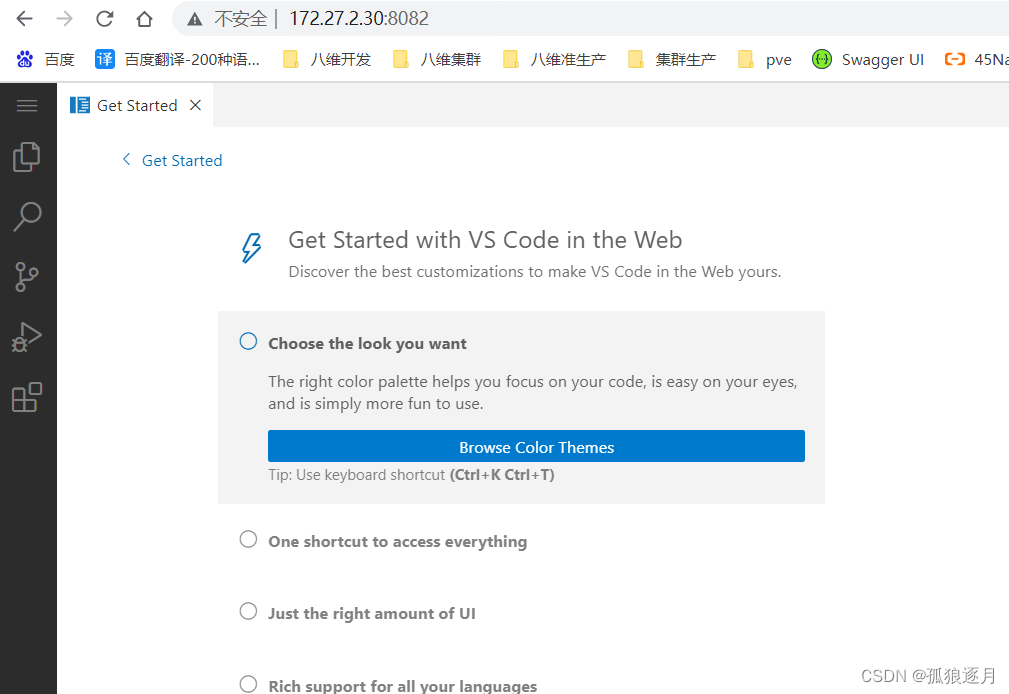
Task: Open the Source Control view
Action: (27, 277)
